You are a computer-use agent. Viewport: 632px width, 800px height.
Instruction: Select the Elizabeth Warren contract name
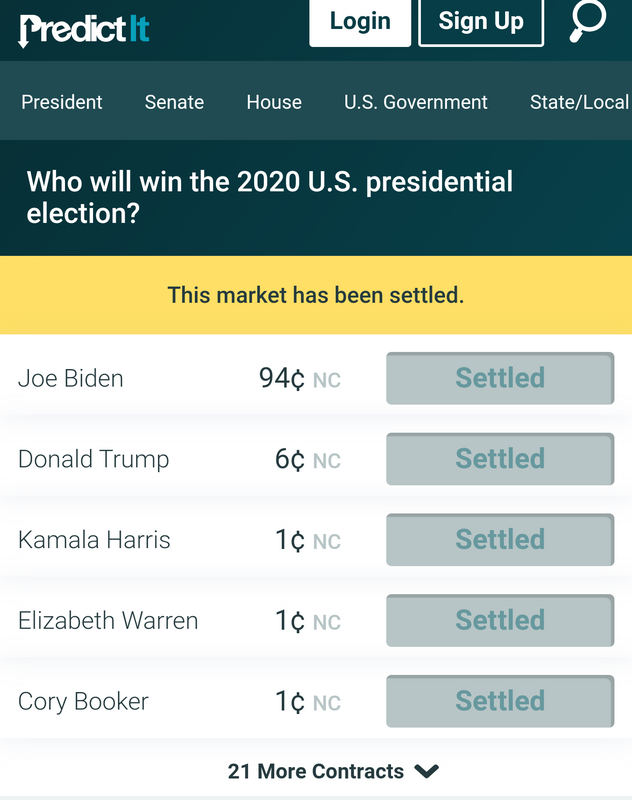(x=108, y=620)
